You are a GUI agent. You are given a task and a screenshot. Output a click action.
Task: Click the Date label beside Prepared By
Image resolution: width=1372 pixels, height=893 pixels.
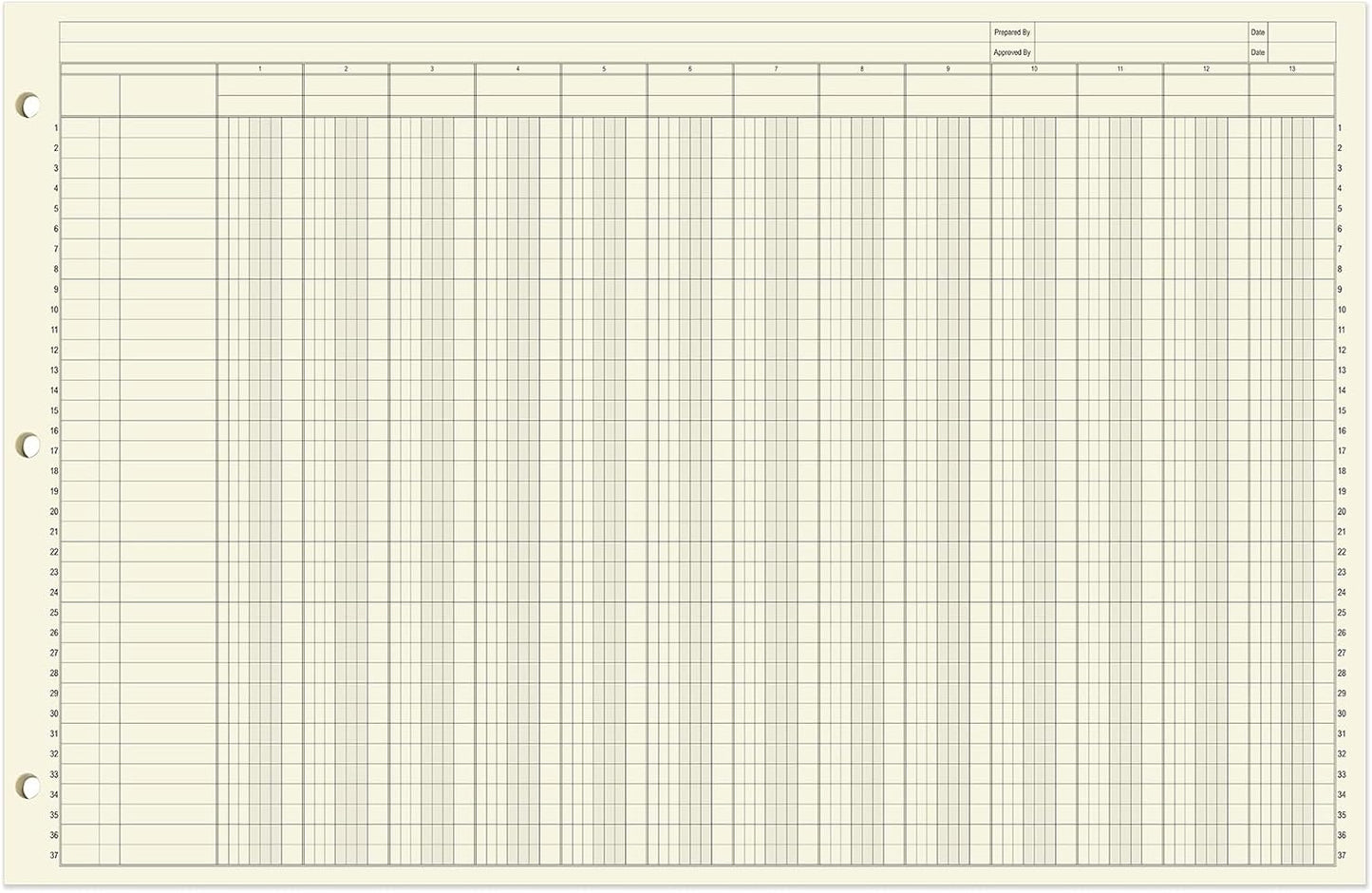(x=1257, y=31)
